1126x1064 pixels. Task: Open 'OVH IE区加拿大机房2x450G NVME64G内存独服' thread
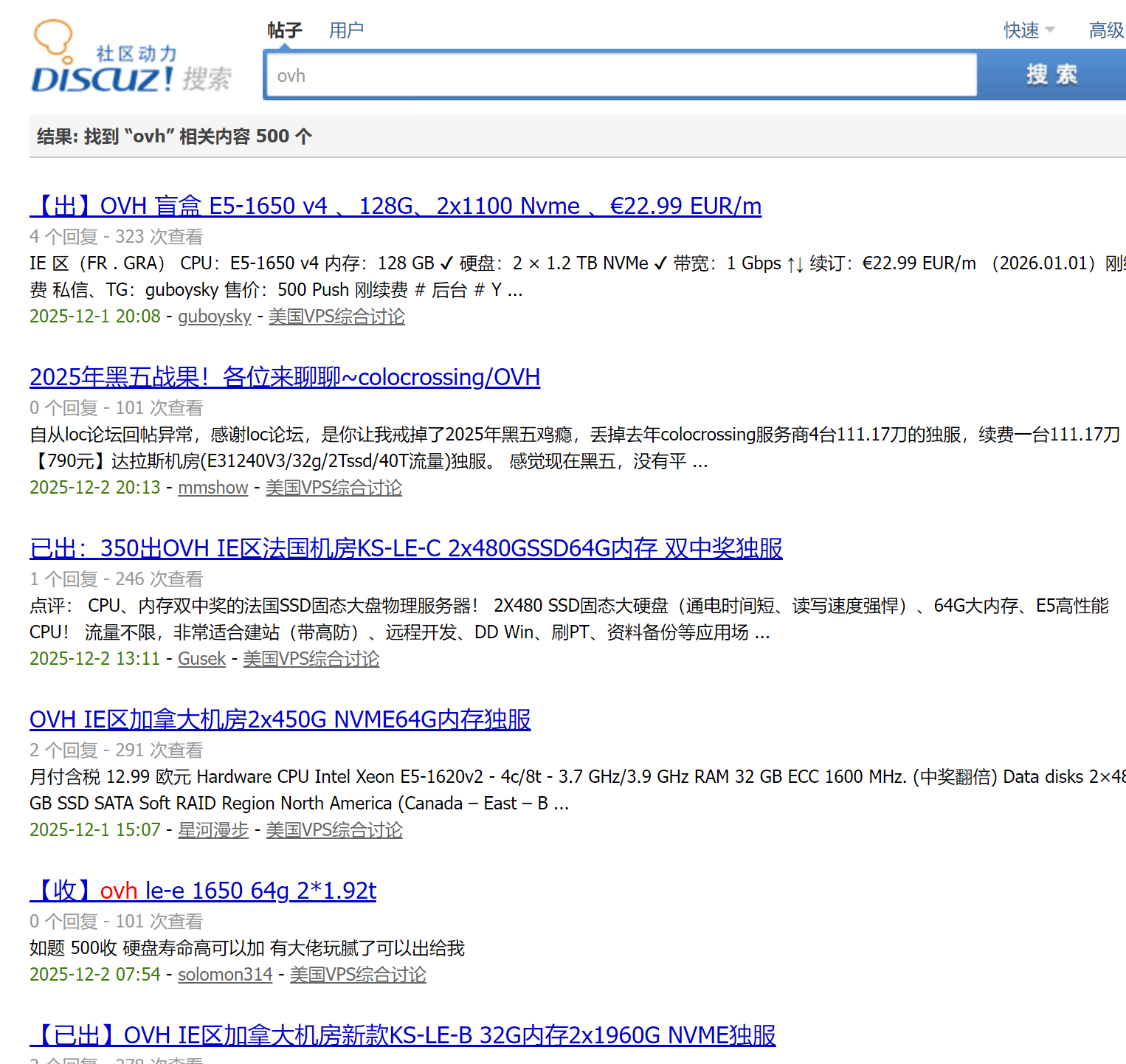point(280,719)
